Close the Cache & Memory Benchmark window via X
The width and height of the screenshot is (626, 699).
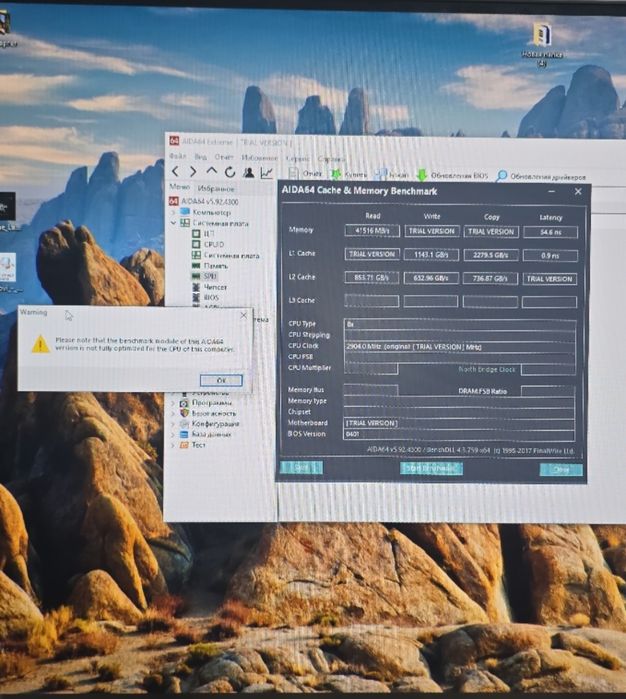(578, 191)
